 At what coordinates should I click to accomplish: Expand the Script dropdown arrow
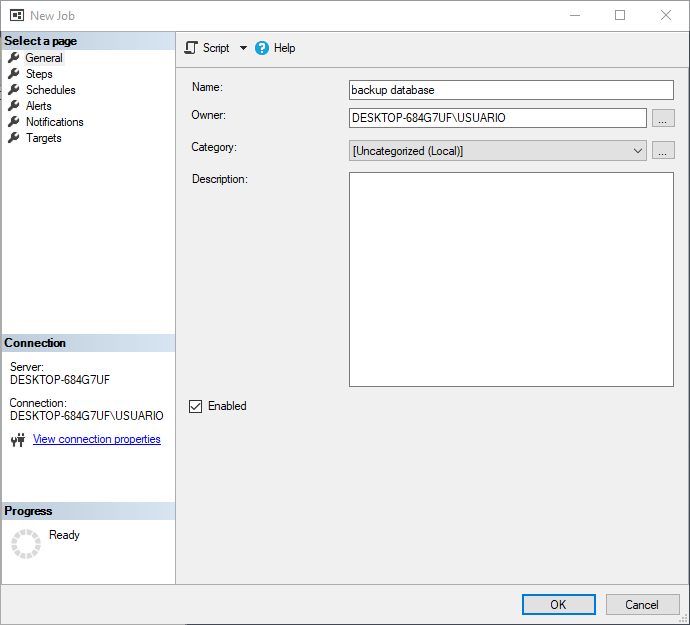point(243,48)
